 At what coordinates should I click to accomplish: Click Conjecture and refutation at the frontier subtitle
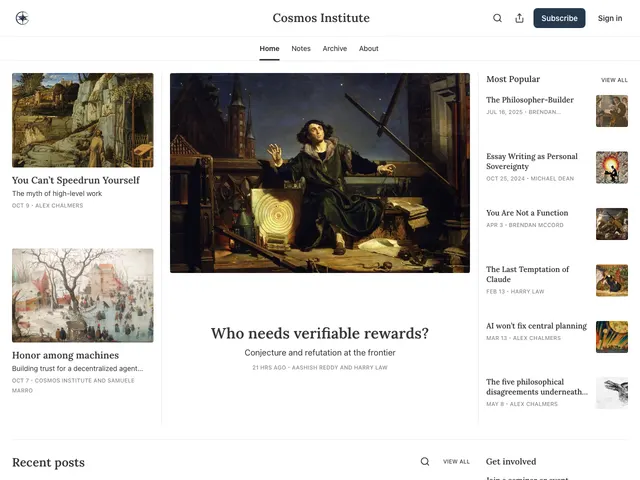[320, 353]
